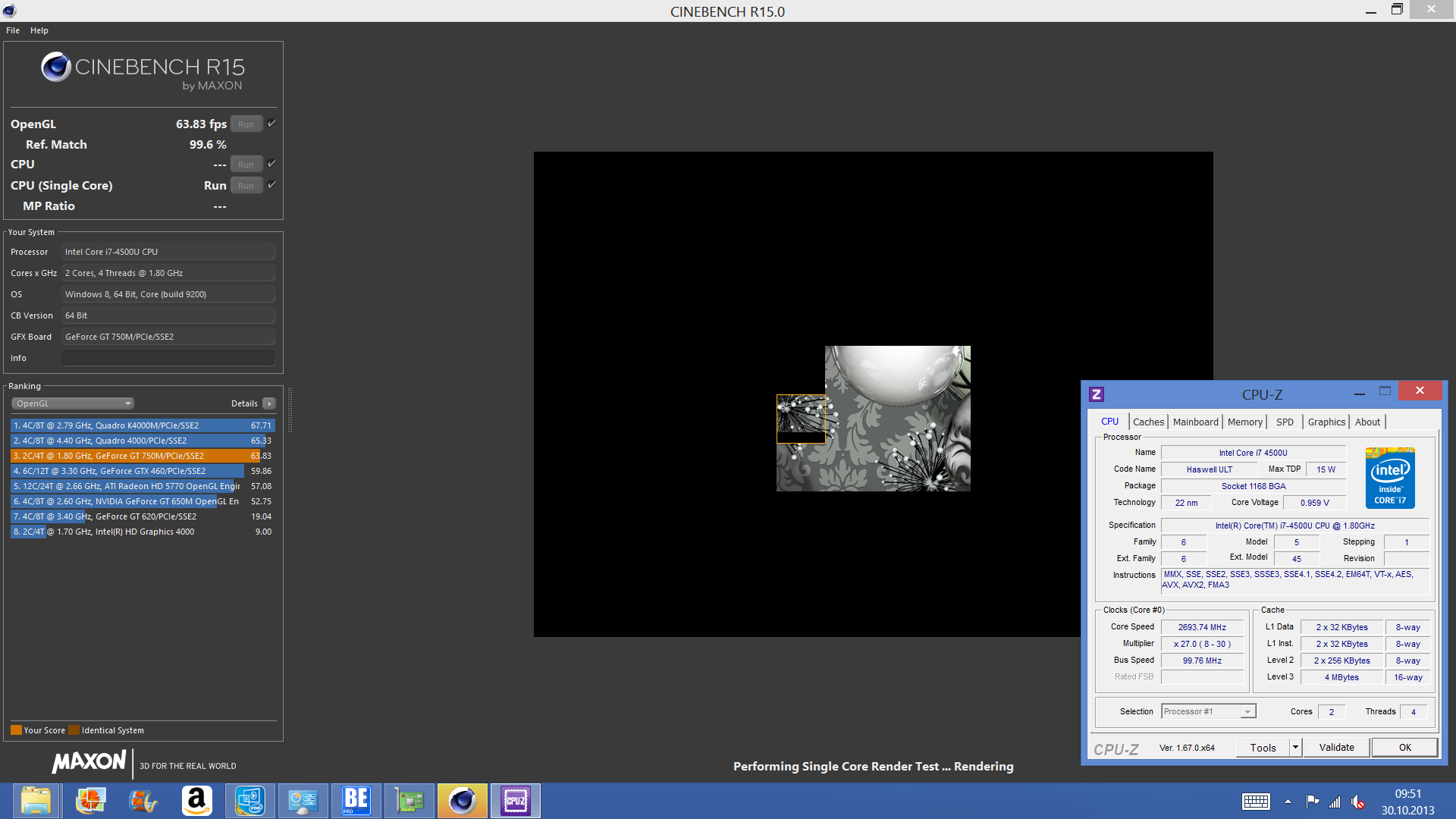Switch to the About tab in CPU-Z
This screenshot has width=1456, height=819.
point(1367,422)
